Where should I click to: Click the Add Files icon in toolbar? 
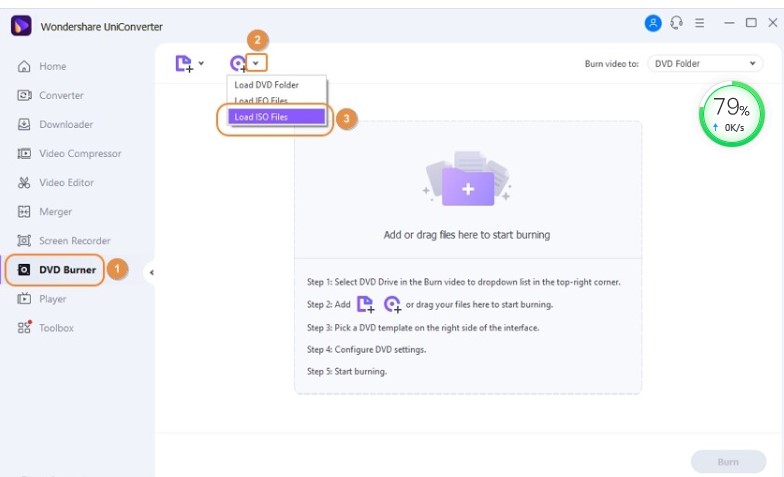(183, 64)
